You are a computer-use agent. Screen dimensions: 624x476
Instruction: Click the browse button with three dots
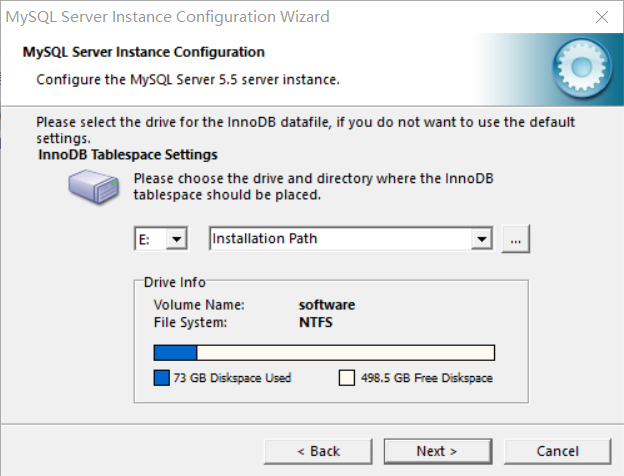(x=515, y=239)
